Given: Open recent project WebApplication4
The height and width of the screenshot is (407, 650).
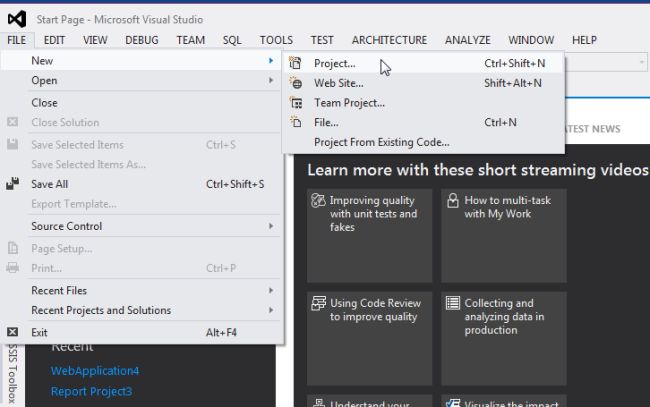Looking at the screenshot, I should point(95,371).
